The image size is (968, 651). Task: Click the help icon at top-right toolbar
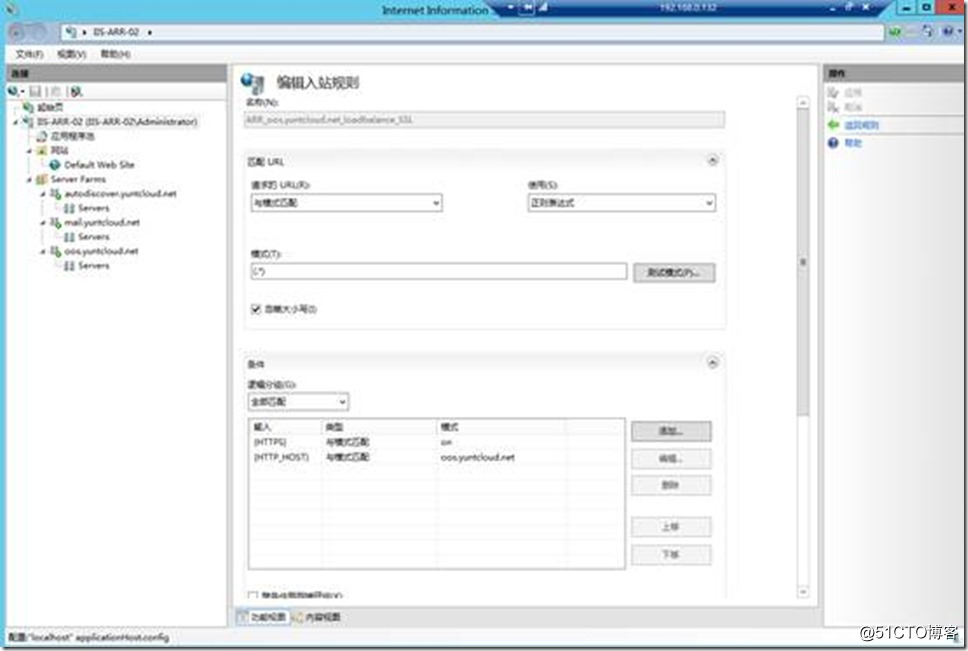948,31
